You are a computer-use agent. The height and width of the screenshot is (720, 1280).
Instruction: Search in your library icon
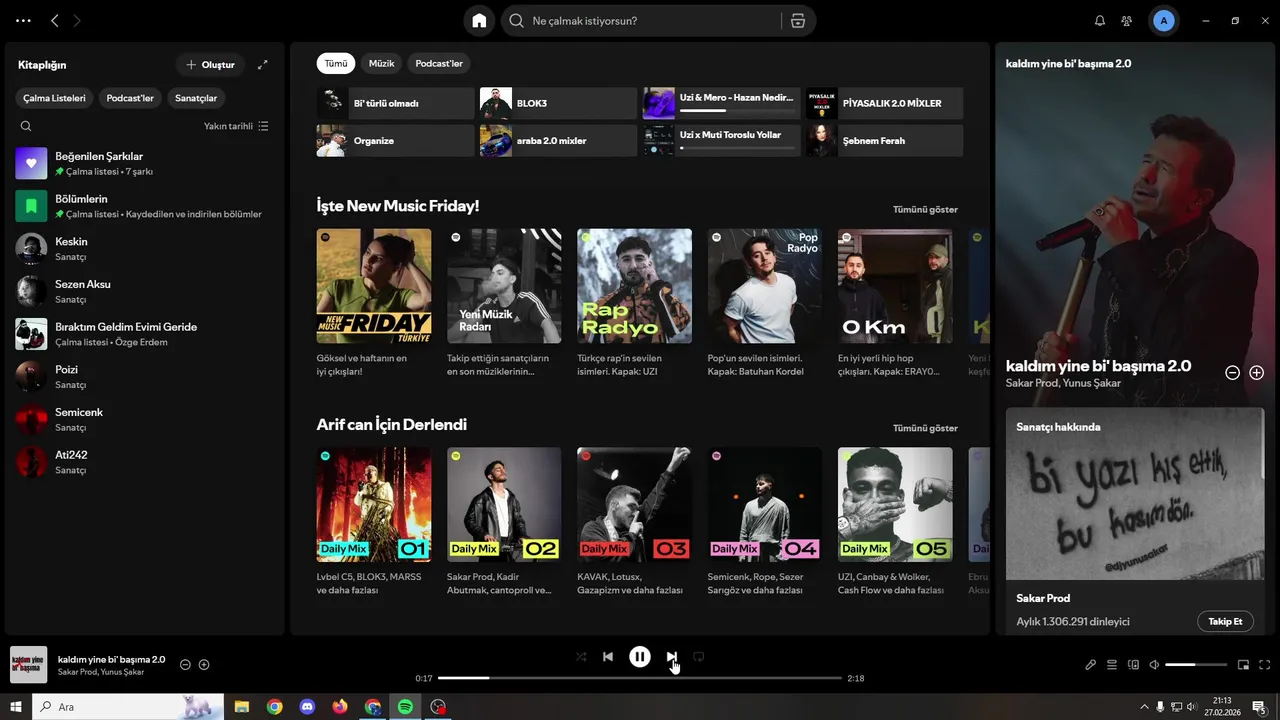[x=26, y=126]
